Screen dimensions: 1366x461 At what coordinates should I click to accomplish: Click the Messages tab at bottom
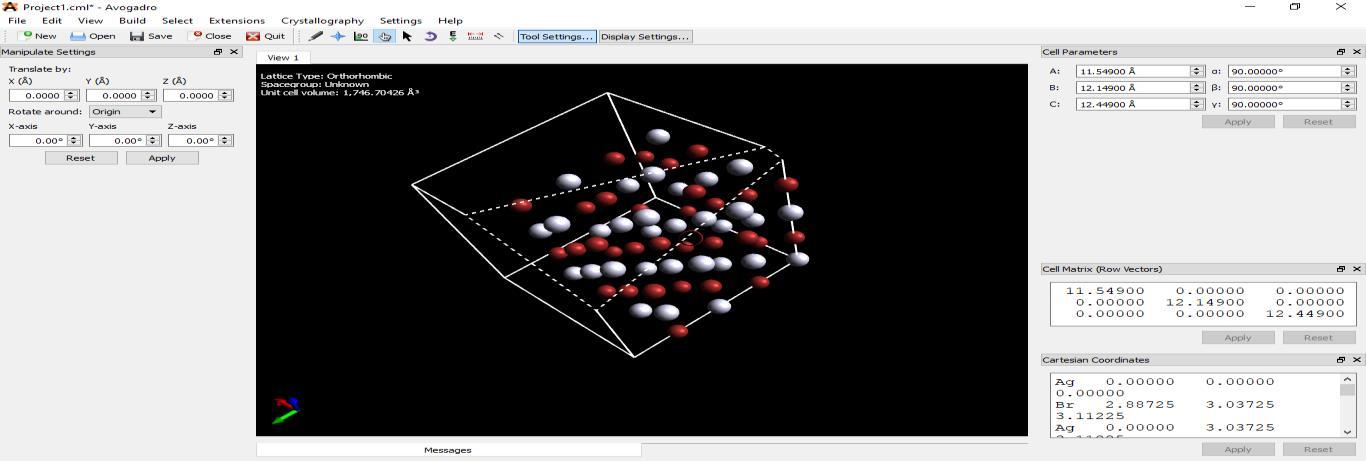coord(448,450)
